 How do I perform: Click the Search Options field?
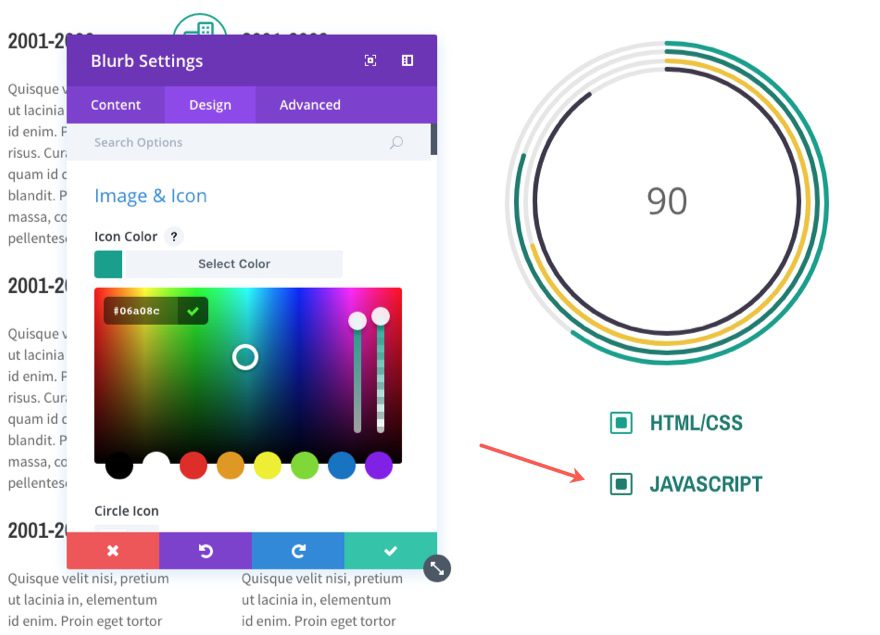point(249,143)
